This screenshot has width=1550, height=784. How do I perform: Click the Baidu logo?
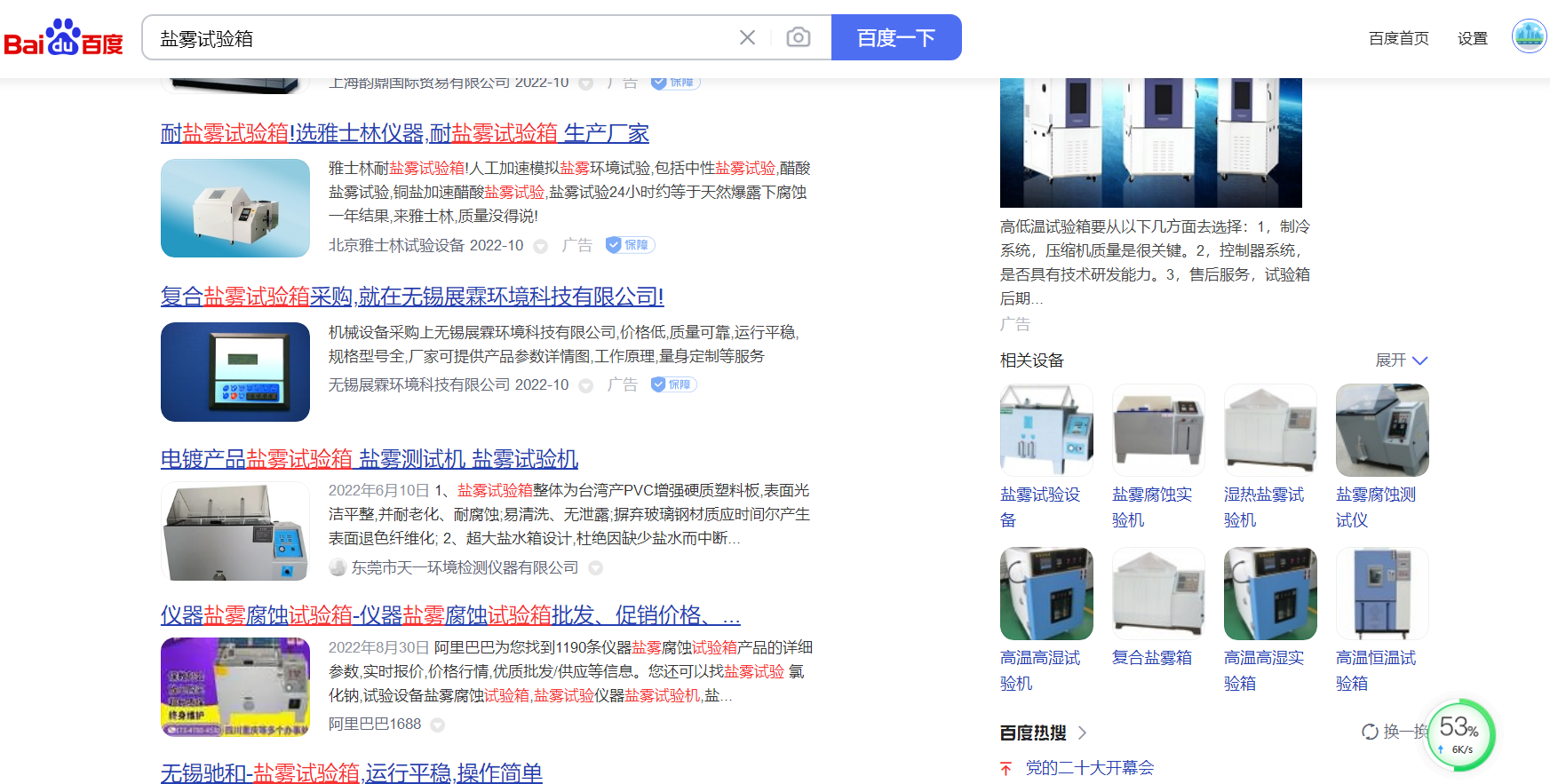pyautogui.click(x=63, y=38)
